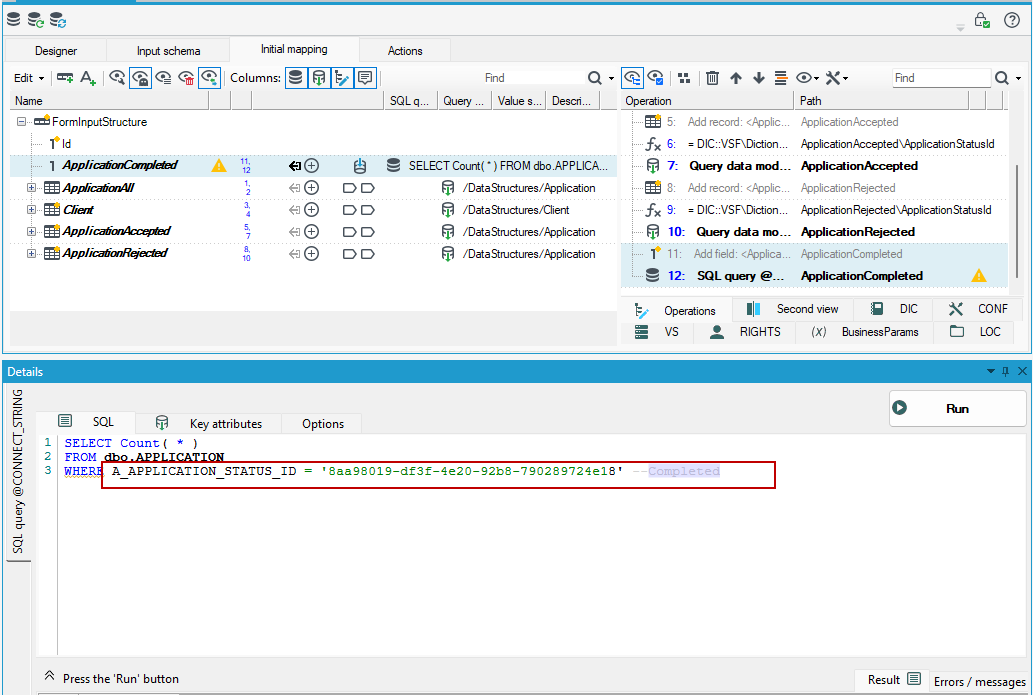Expand the ApplicationAll tree node
Screen dimensions: 1033x695
coord(31,188)
